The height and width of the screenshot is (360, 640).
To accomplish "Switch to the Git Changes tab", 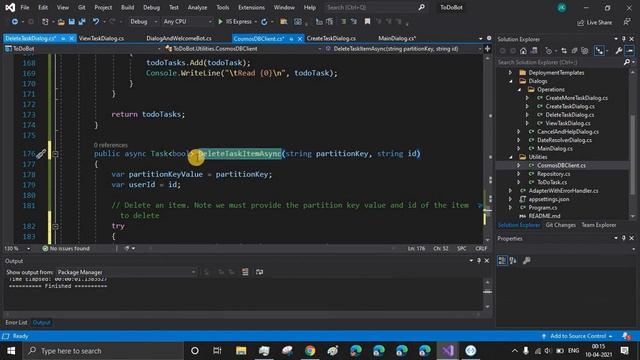I will click(x=560, y=225).
